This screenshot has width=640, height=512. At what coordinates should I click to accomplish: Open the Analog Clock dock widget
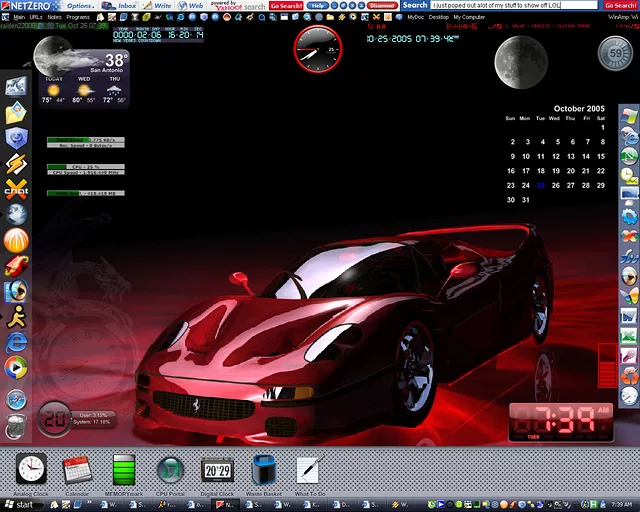(32, 468)
